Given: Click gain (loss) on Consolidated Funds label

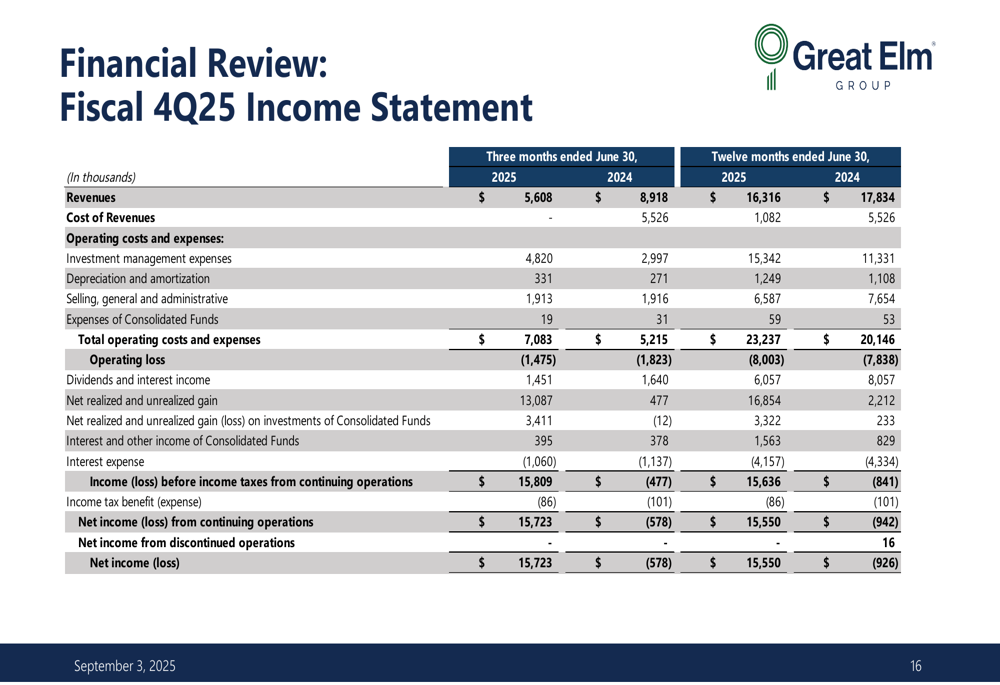Looking at the screenshot, I should 248,421.
